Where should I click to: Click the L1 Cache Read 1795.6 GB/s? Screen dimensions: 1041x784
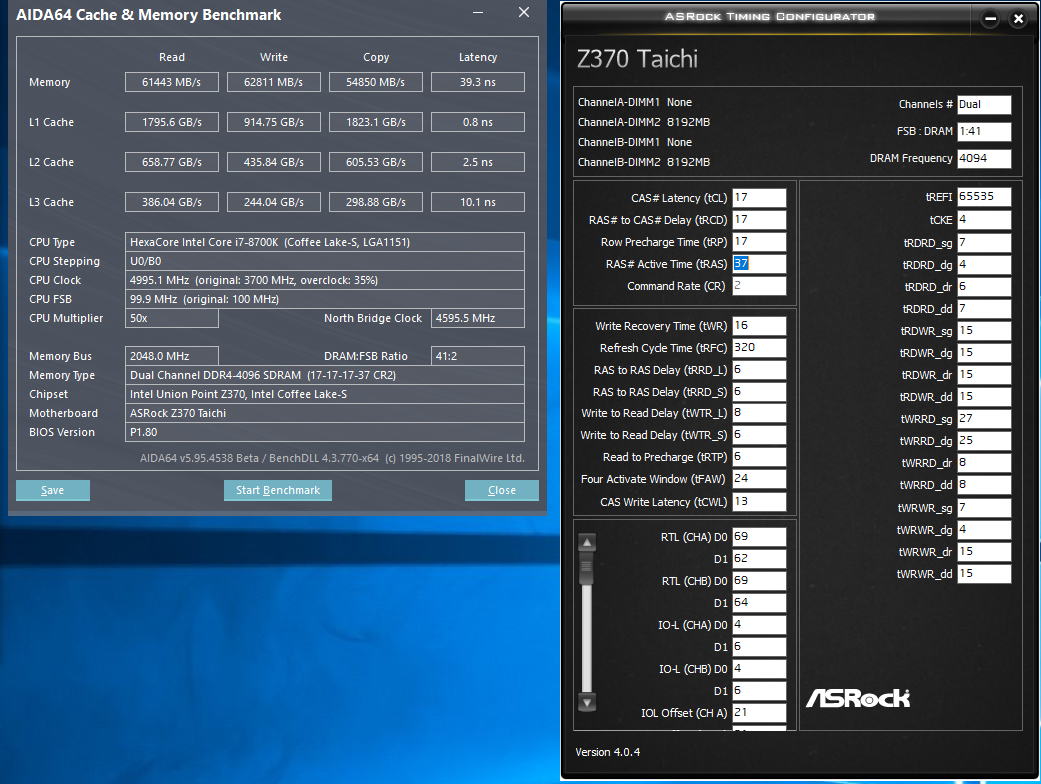coord(171,122)
